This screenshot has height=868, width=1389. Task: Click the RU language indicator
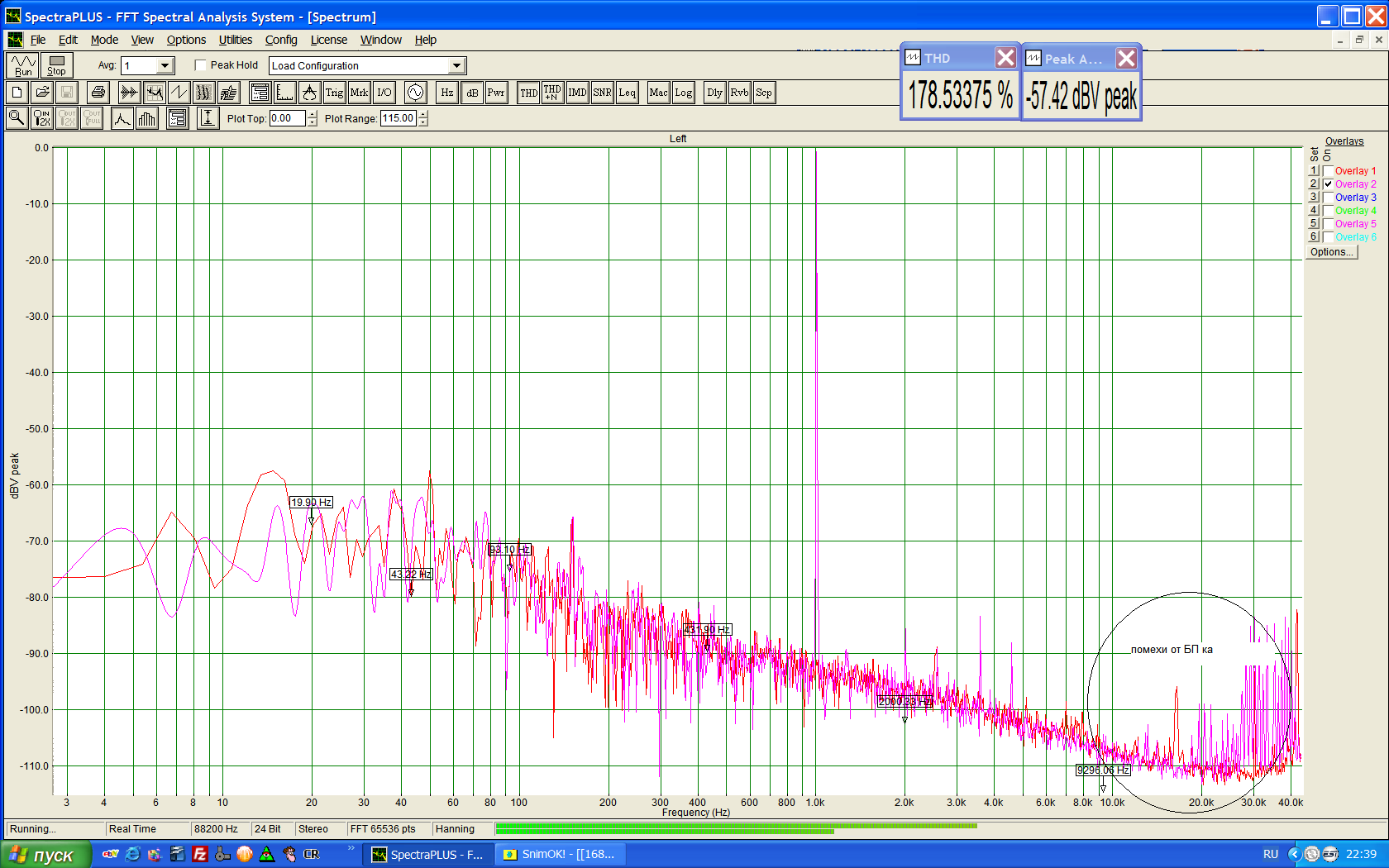(x=1271, y=854)
